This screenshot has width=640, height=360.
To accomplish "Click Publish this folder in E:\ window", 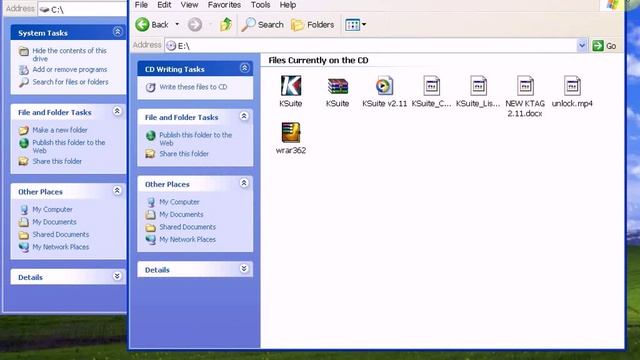I will click(196, 139).
